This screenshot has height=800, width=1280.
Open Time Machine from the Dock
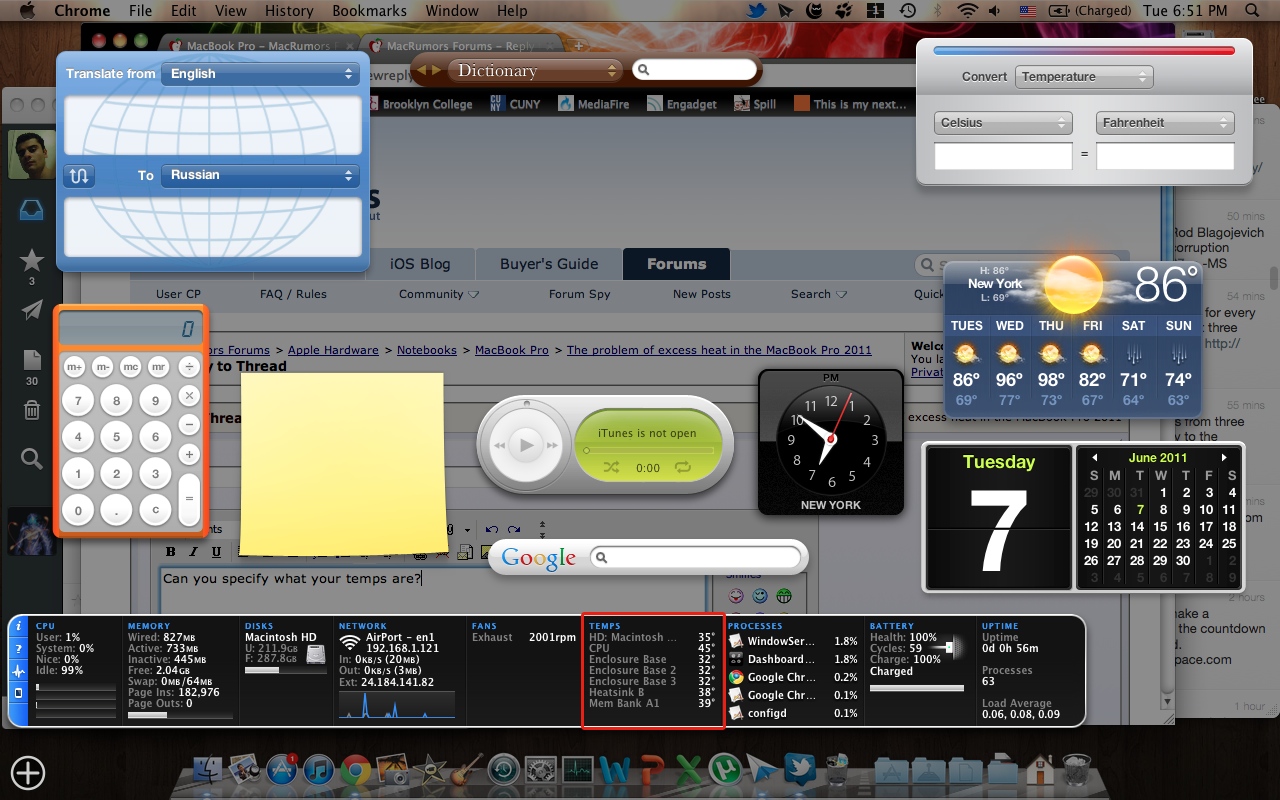pos(503,770)
